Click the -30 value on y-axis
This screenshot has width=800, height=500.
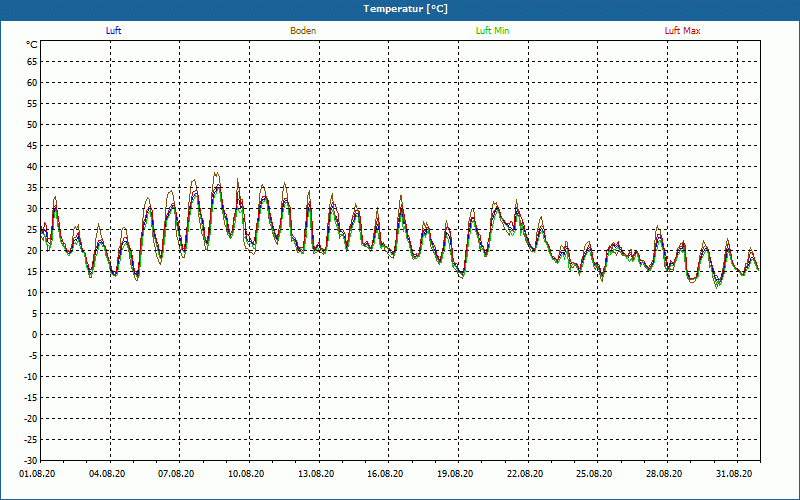point(31,461)
